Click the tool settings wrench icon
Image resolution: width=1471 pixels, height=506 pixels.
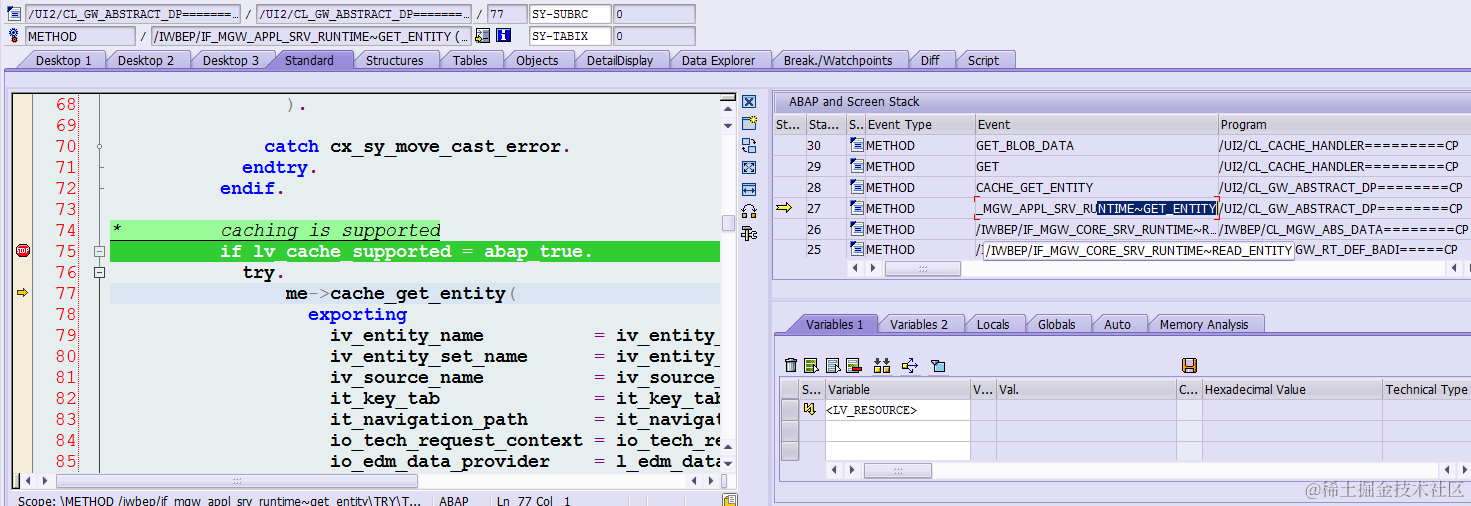point(748,233)
